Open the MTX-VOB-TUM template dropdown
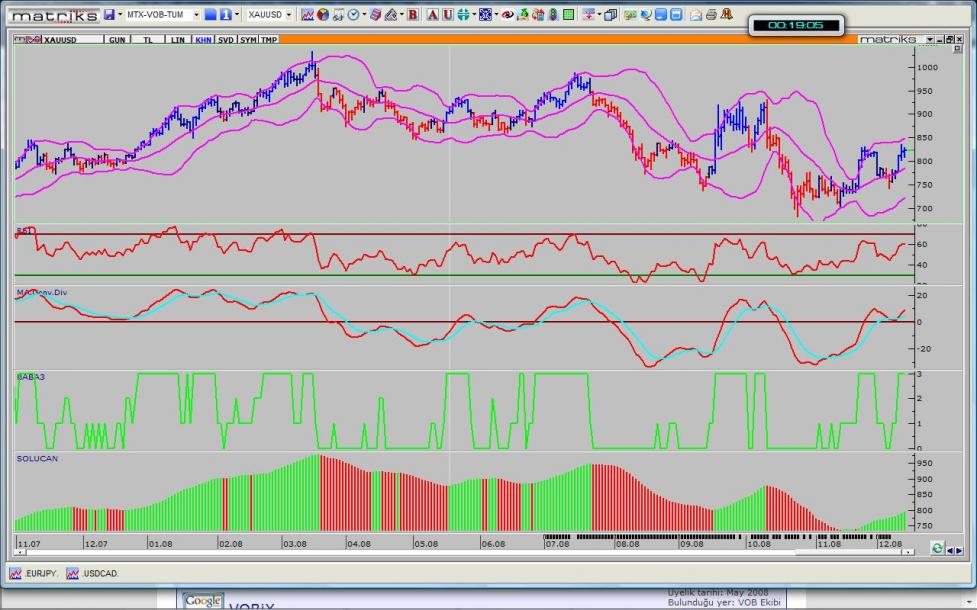The image size is (977, 610). coord(196,15)
